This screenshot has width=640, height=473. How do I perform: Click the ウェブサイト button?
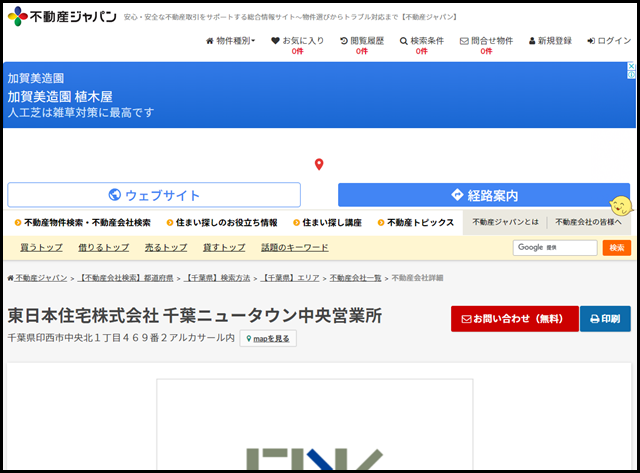(x=154, y=195)
